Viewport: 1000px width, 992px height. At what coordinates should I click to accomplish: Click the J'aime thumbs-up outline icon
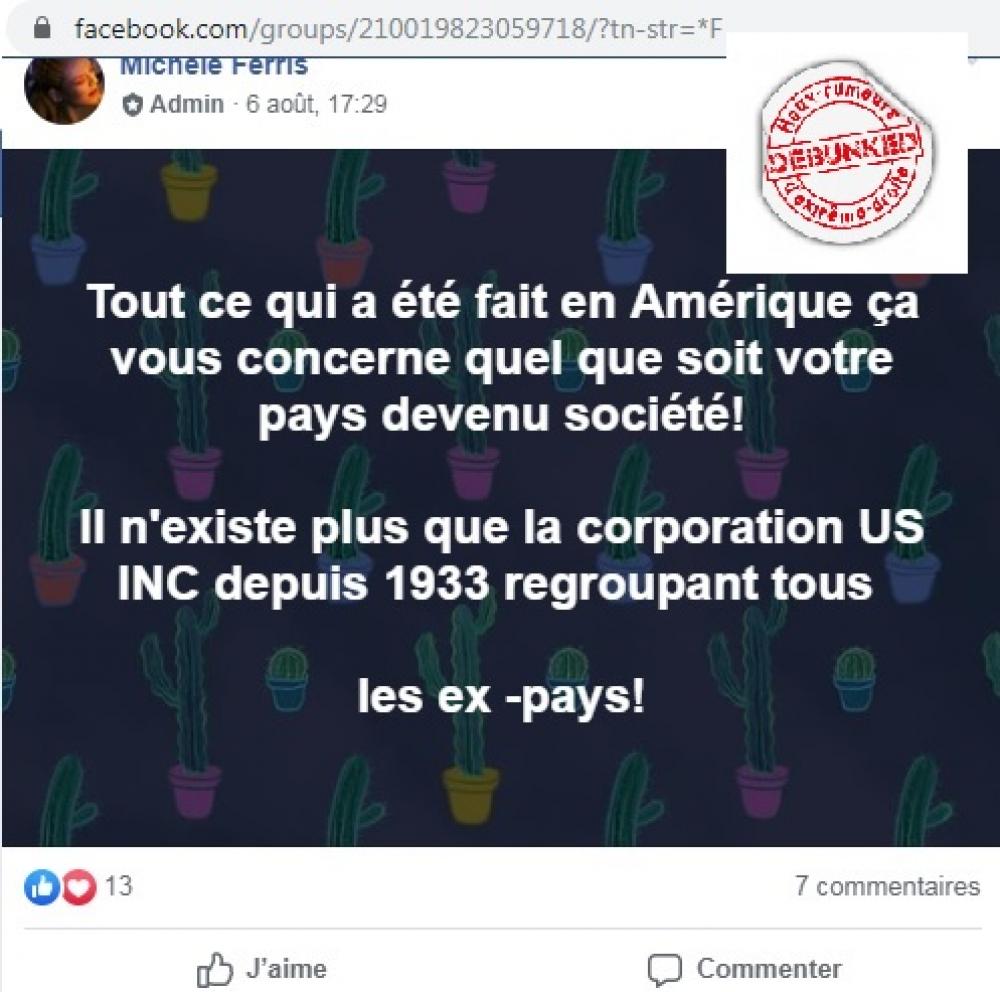tap(214, 969)
